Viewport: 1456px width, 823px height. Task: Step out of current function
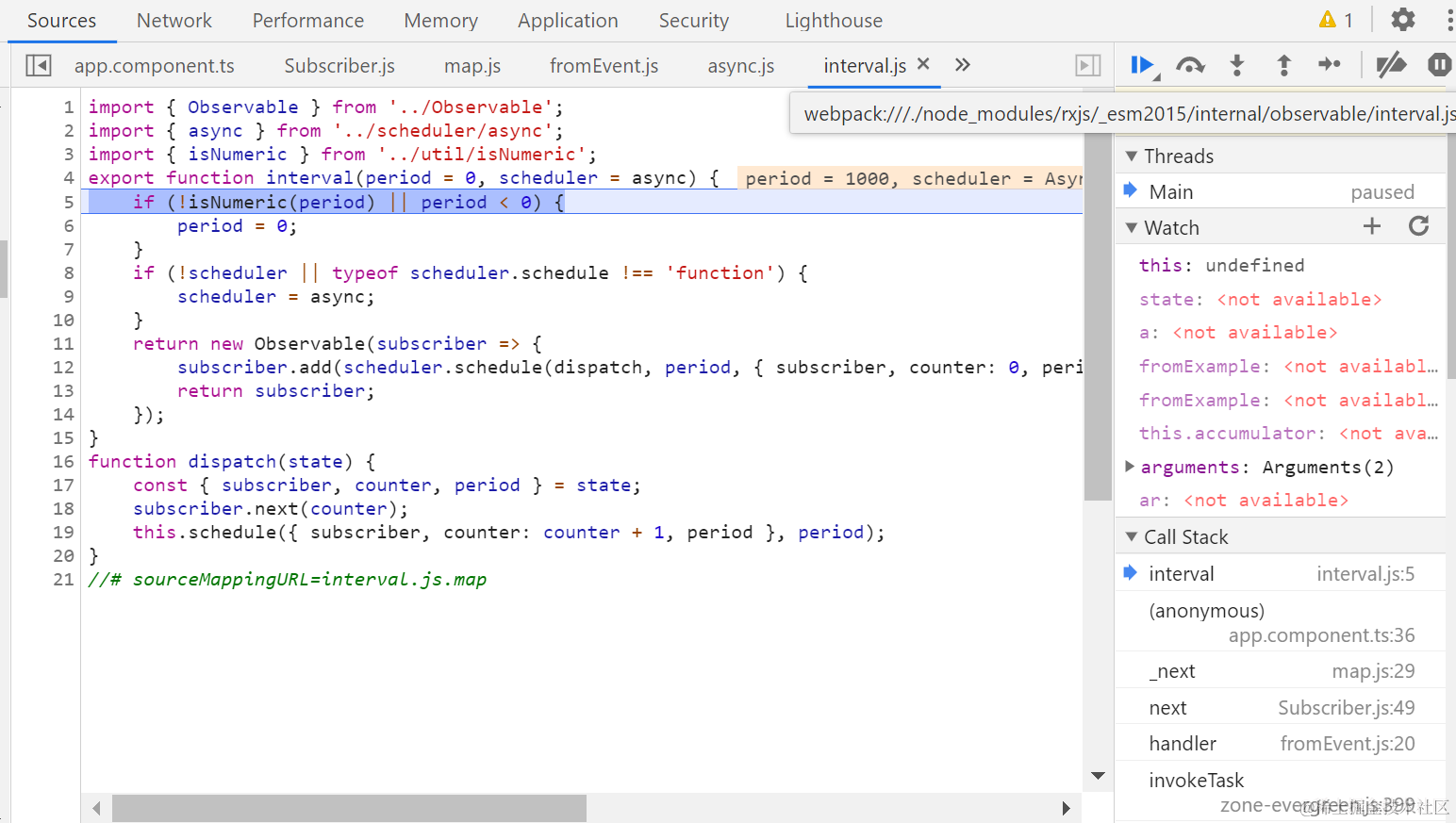(x=1283, y=65)
